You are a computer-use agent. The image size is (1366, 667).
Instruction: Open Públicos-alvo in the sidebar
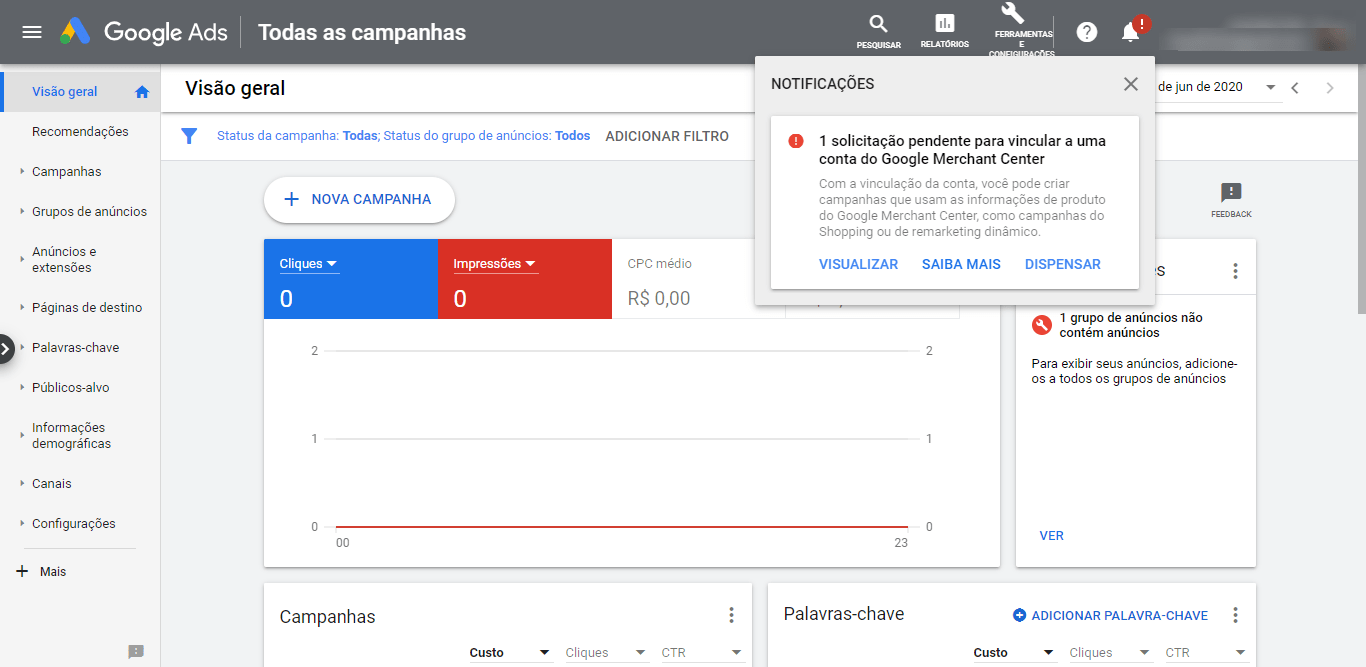tap(71, 388)
